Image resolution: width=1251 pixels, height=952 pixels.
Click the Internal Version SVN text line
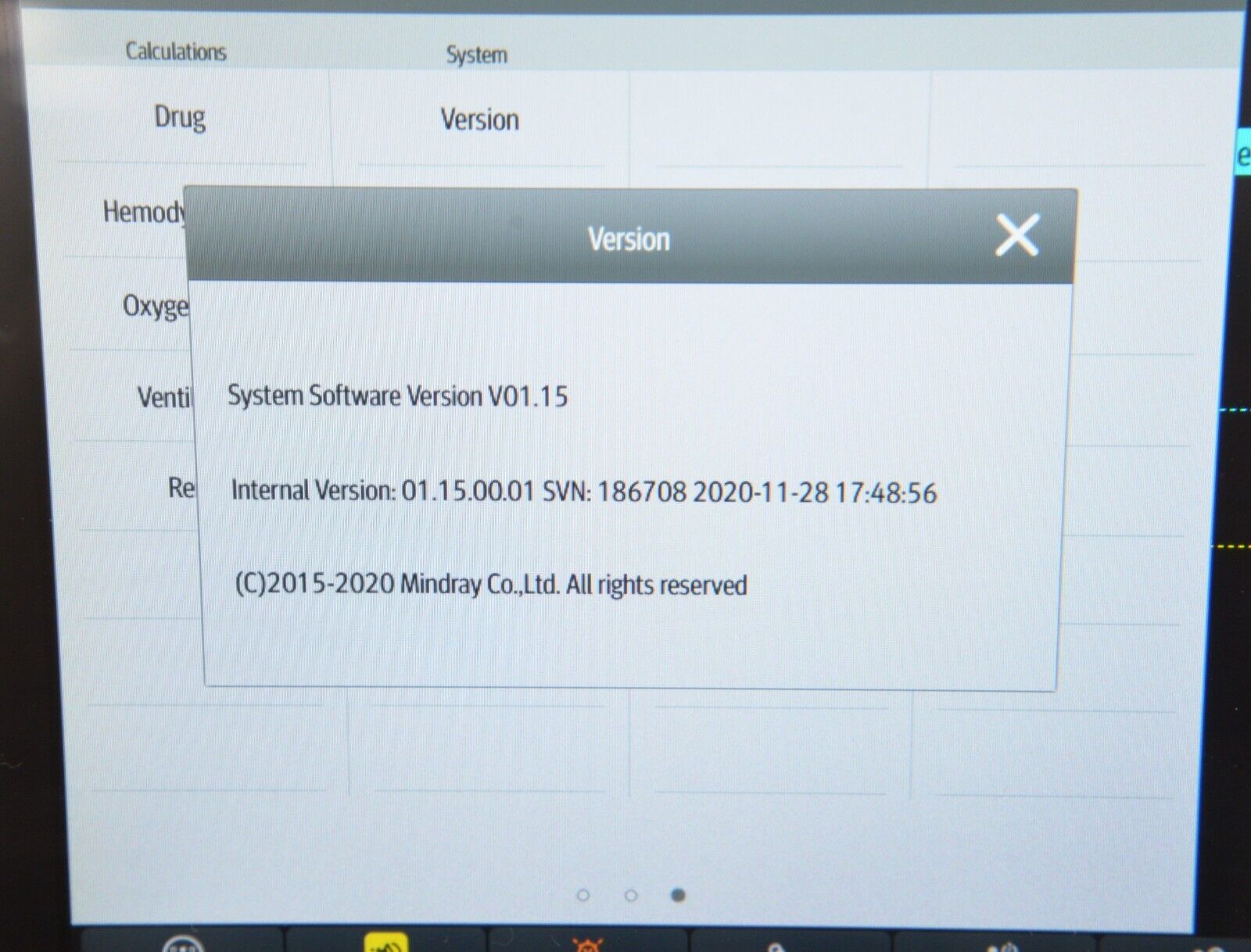583,492
